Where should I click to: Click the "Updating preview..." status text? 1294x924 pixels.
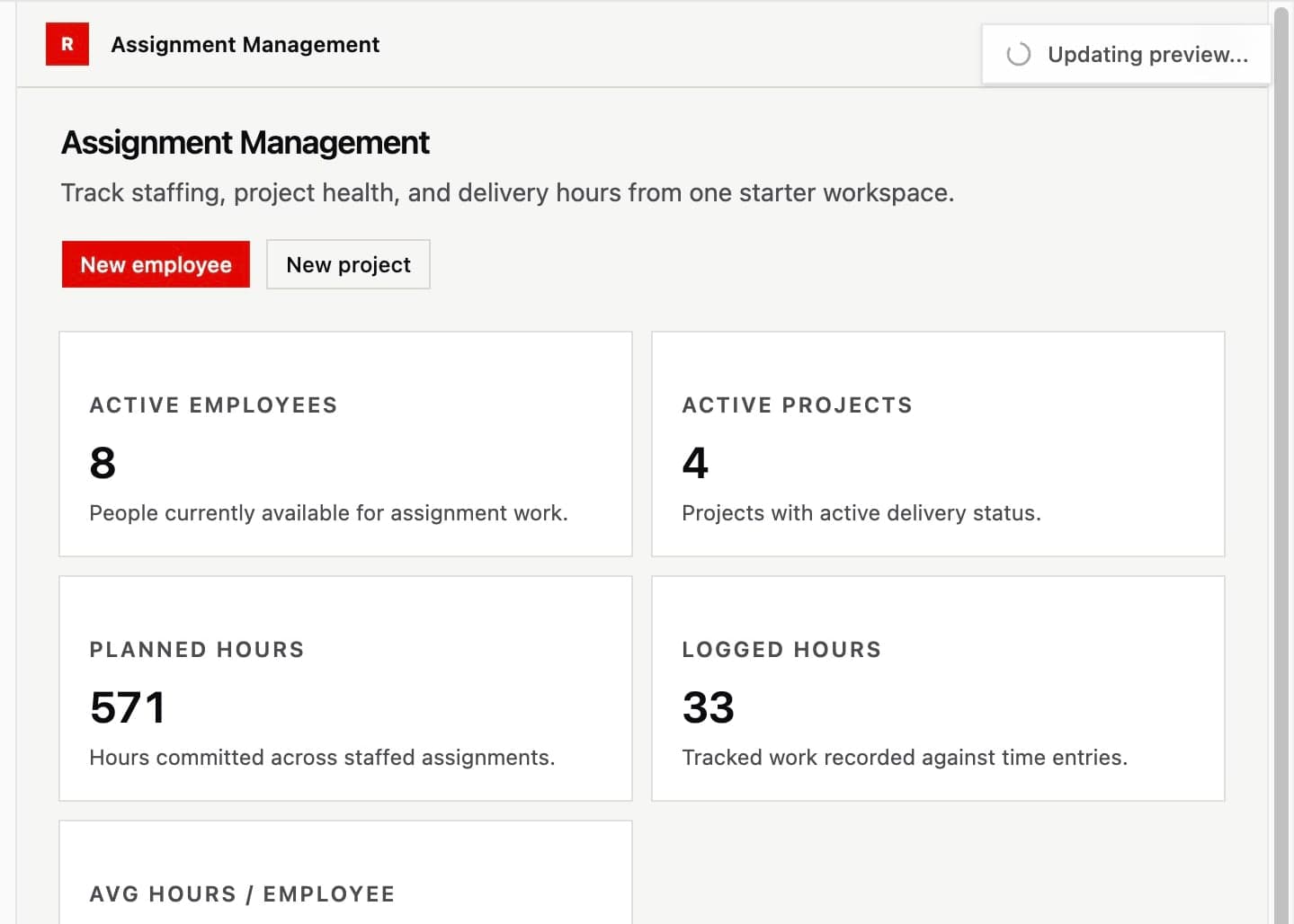(1148, 55)
